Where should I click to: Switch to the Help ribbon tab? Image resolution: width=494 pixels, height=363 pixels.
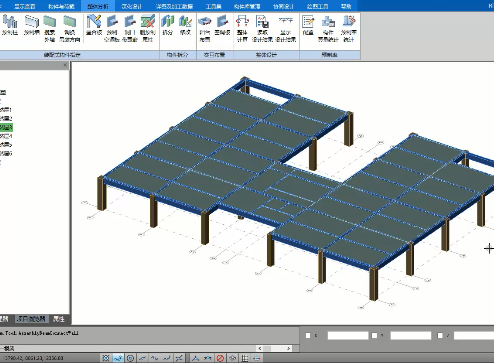346,6
